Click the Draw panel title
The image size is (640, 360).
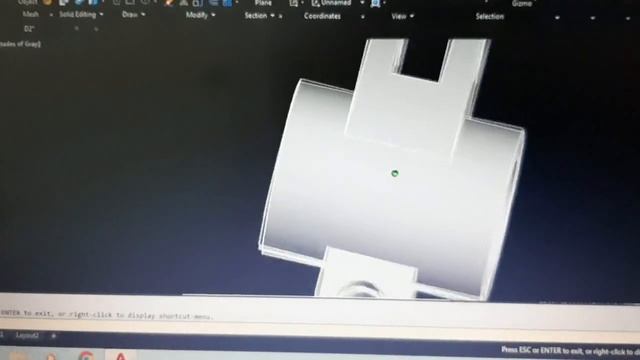(130, 14)
